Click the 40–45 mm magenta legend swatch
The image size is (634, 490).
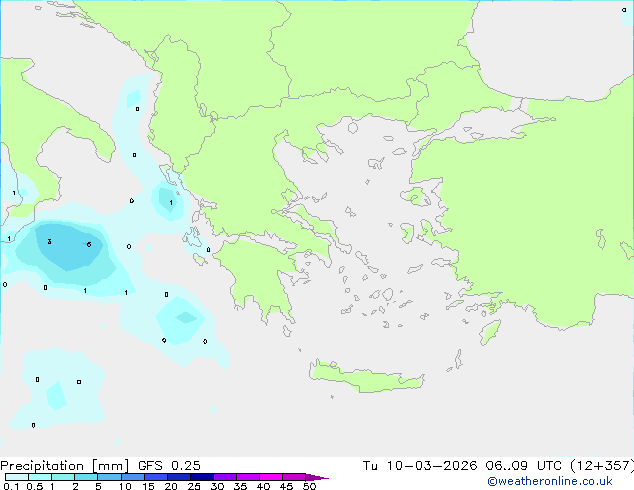tap(271, 477)
